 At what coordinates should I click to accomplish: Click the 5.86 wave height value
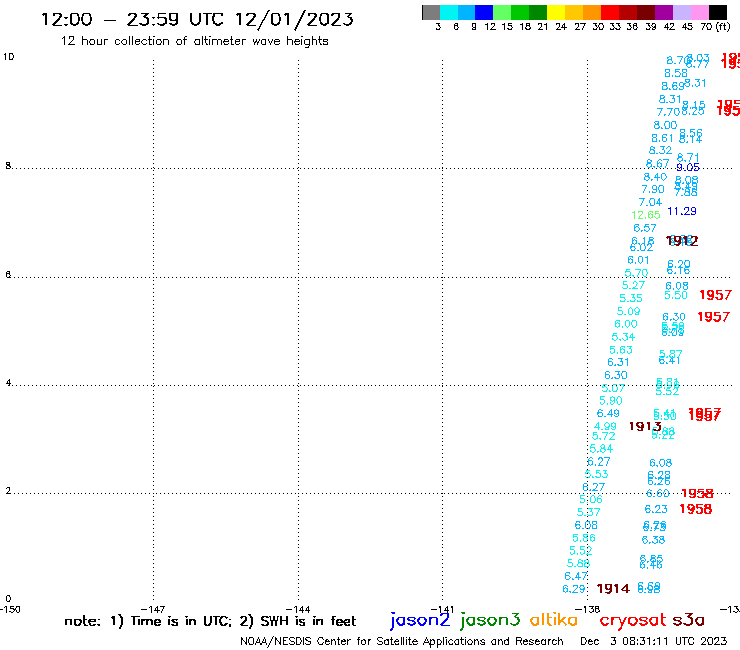point(584,538)
